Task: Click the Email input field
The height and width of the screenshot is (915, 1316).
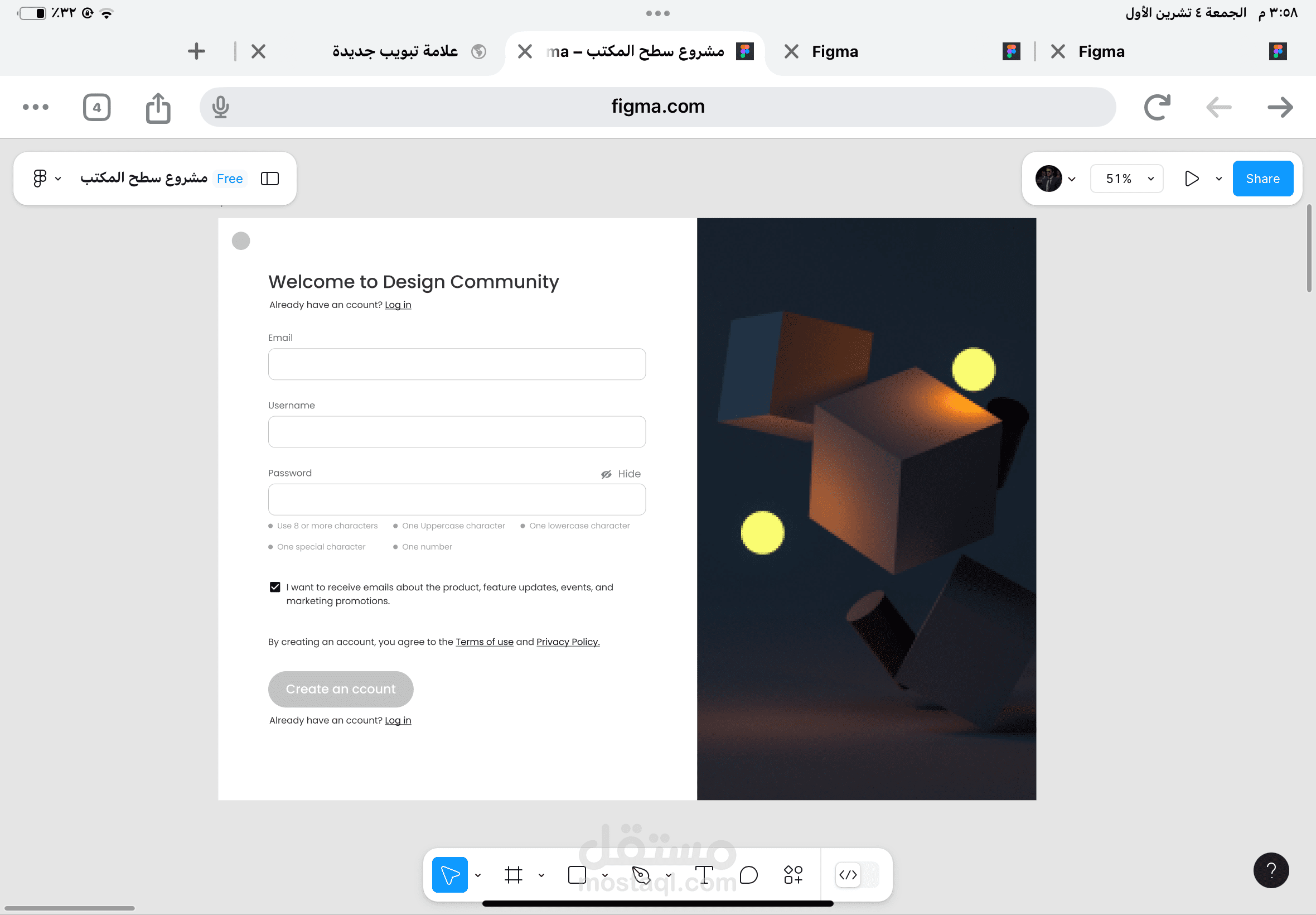Action: tap(457, 364)
